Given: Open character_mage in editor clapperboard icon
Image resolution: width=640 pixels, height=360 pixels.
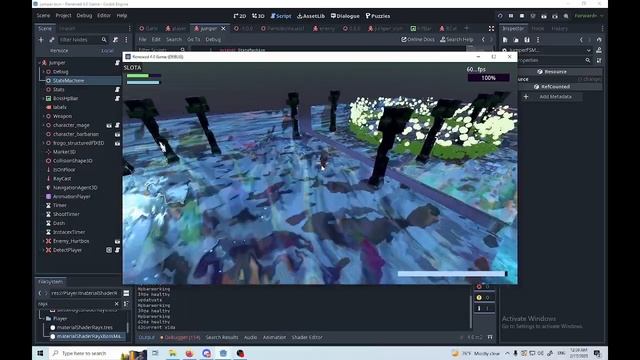Looking at the screenshot, I should (109, 125).
